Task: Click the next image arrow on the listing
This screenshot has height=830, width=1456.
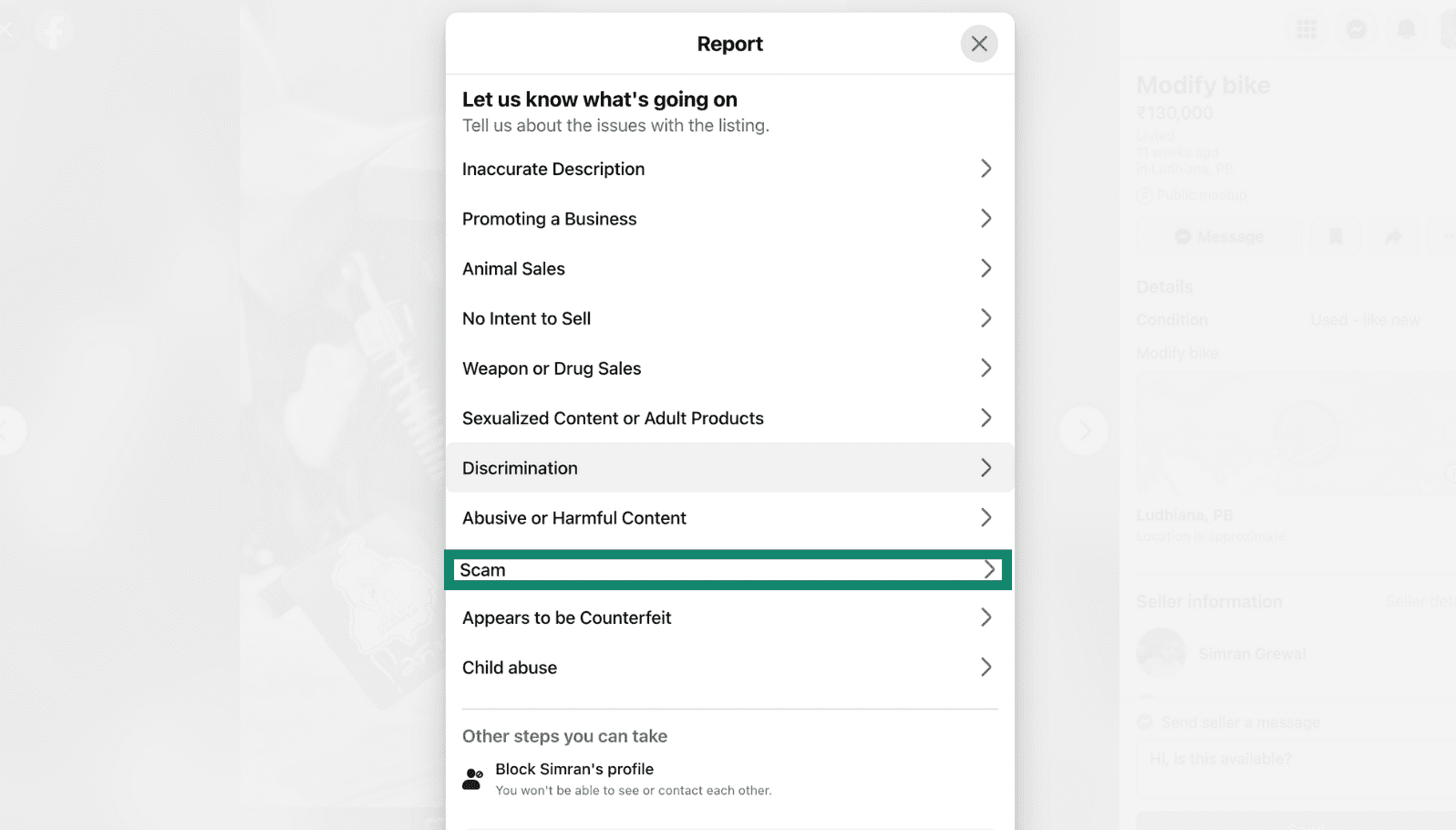Action: pyautogui.click(x=1083, y=431)
